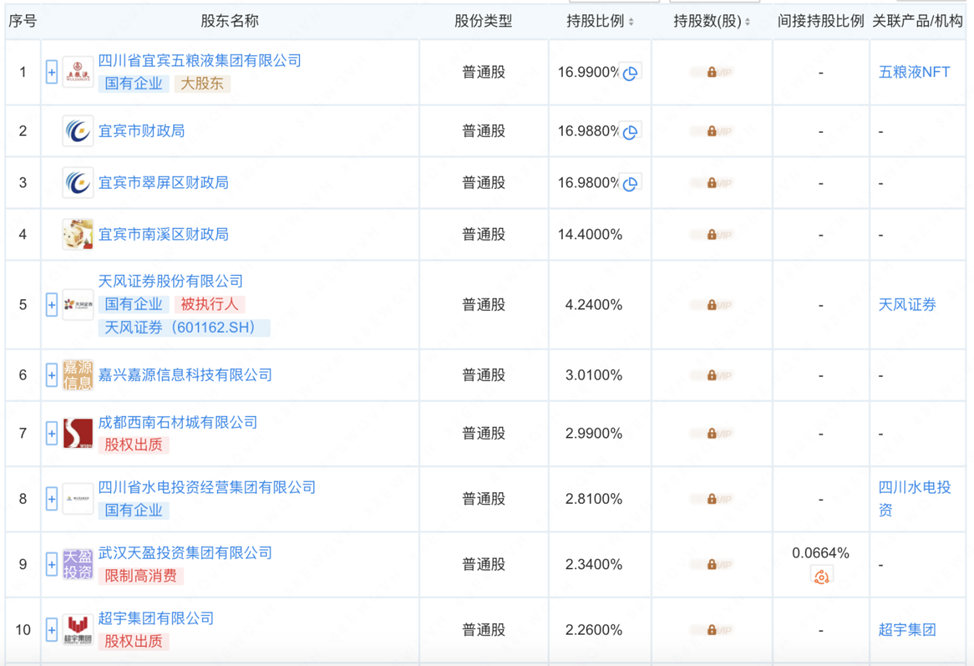The width and height of the screenshot is (974, 666).
Task: Click 国有企业 tag under 四川省水电投资
Action: [134, 510]
